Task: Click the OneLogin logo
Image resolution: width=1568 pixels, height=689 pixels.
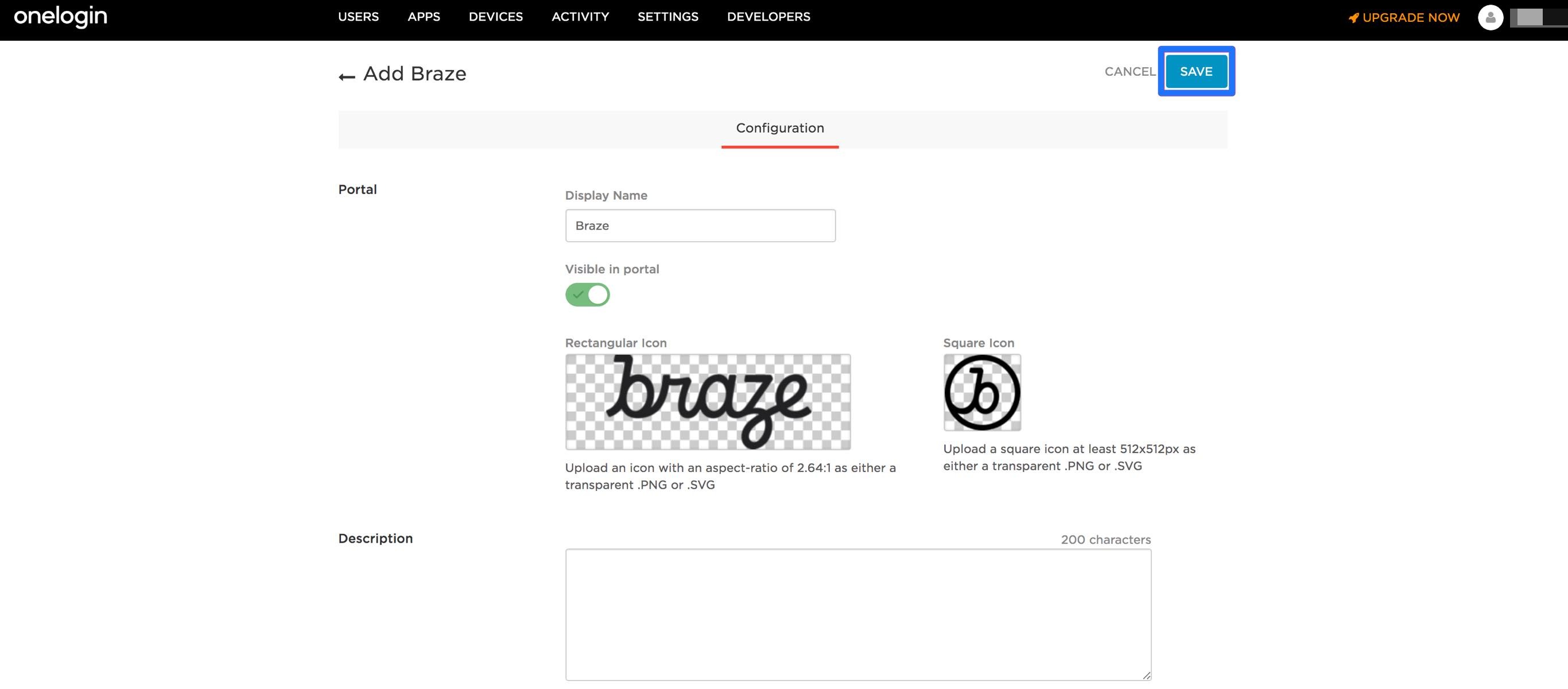Action: [x=60, y=17]
